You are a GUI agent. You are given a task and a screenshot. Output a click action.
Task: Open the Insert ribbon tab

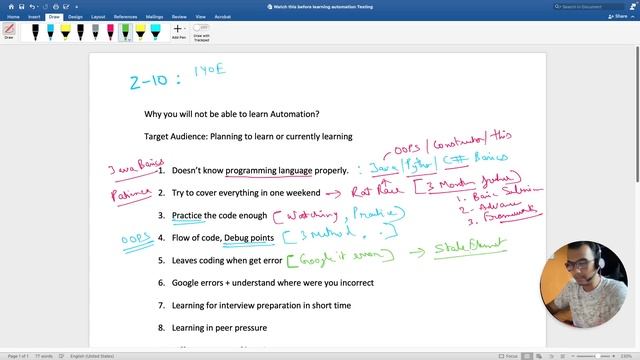pyautogui.click(x=34, y=17)
